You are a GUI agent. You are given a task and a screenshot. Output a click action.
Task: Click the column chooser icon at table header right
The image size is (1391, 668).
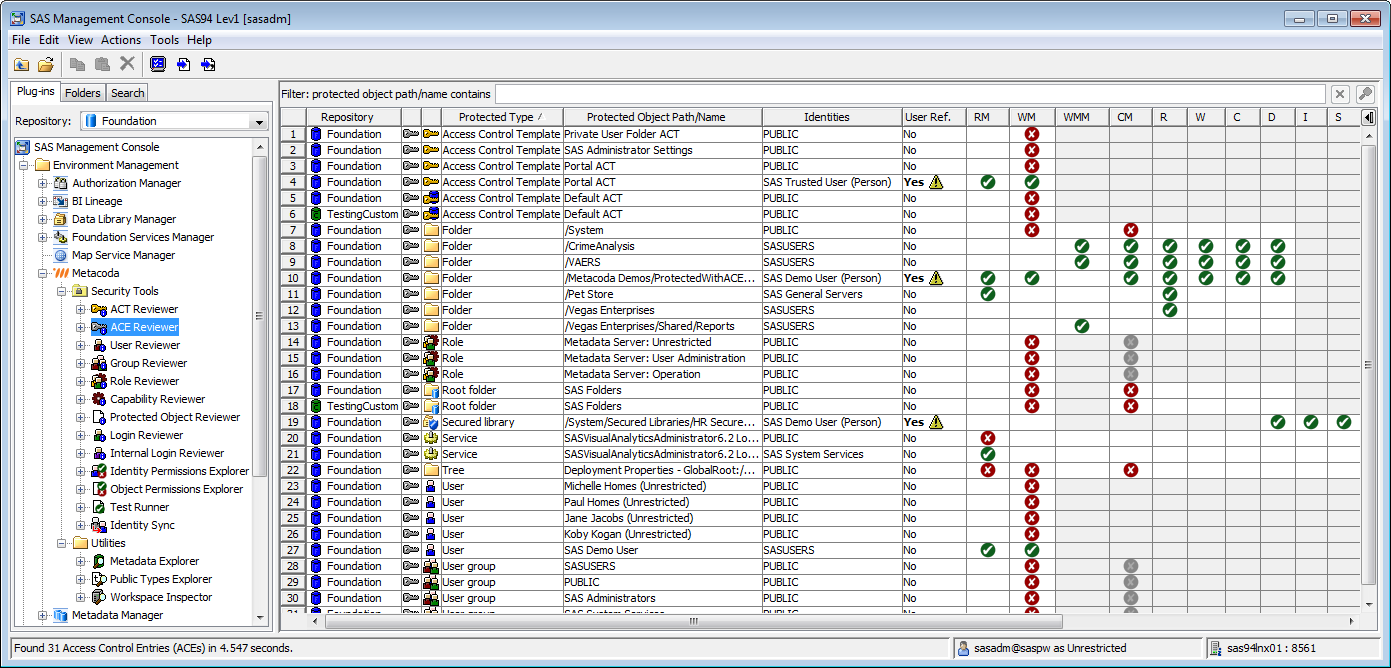click(1368, 117)
